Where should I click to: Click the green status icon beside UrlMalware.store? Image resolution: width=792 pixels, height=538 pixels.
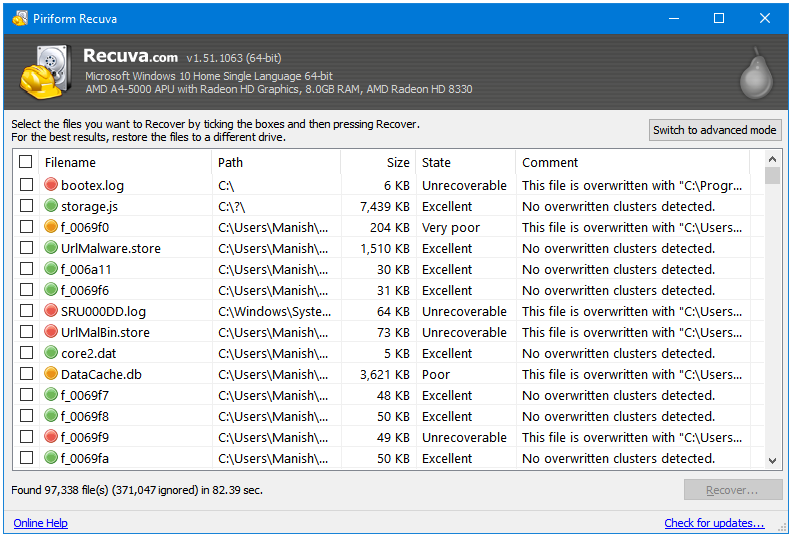click(51, 248)
